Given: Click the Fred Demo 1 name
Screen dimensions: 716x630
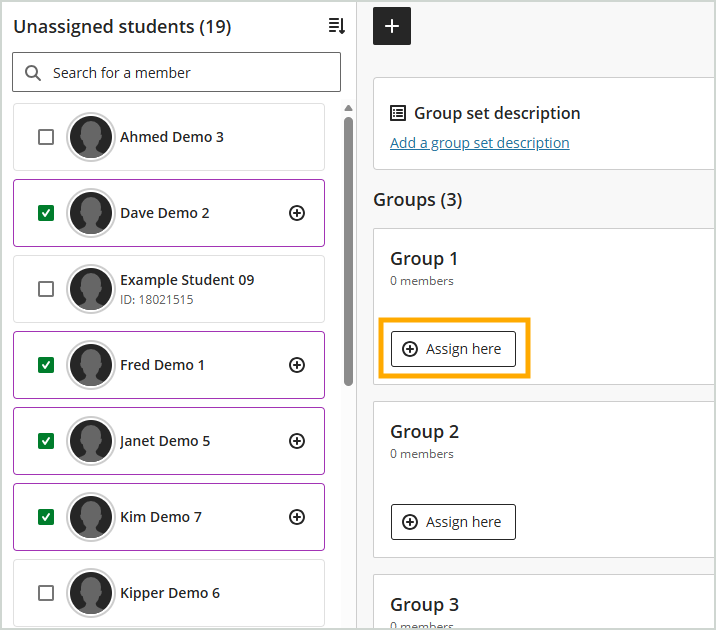Looking at the screenshot, I should pyautogui.click(x=162, y=365).
